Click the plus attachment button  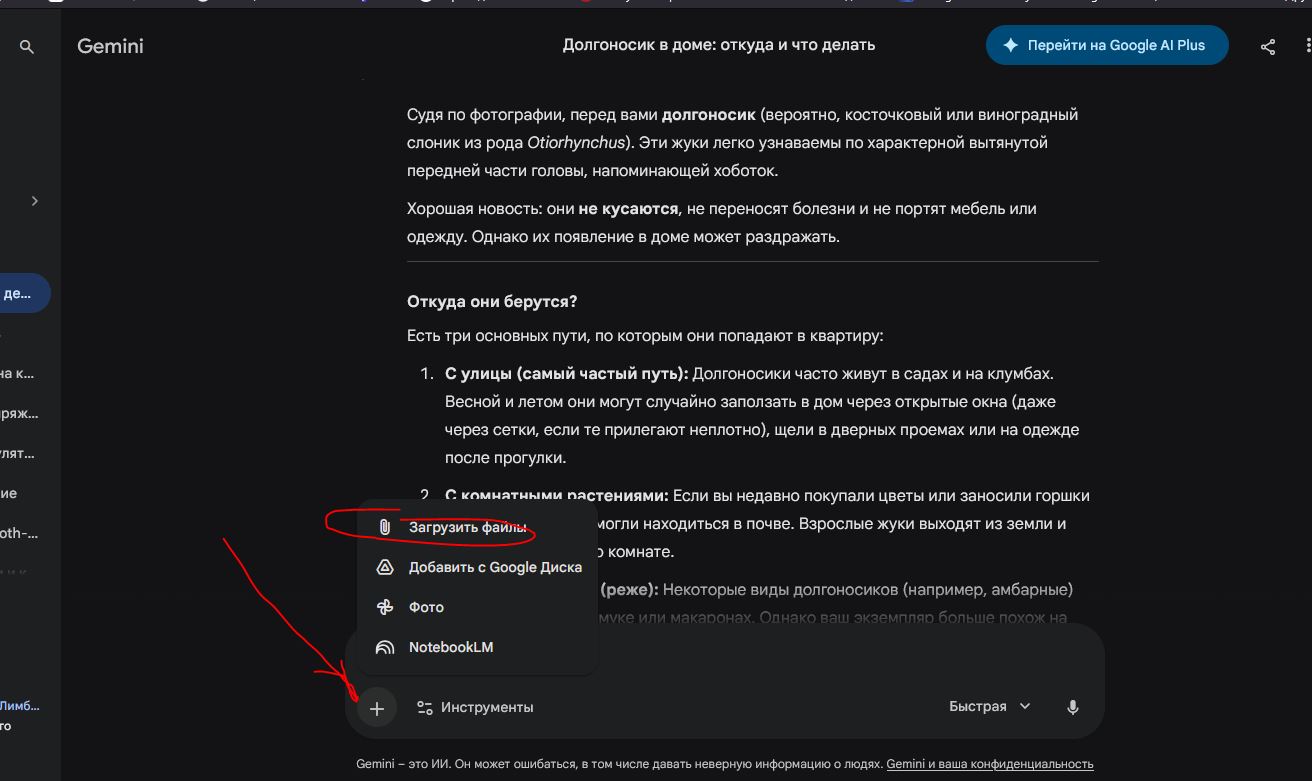pos(377,708)
